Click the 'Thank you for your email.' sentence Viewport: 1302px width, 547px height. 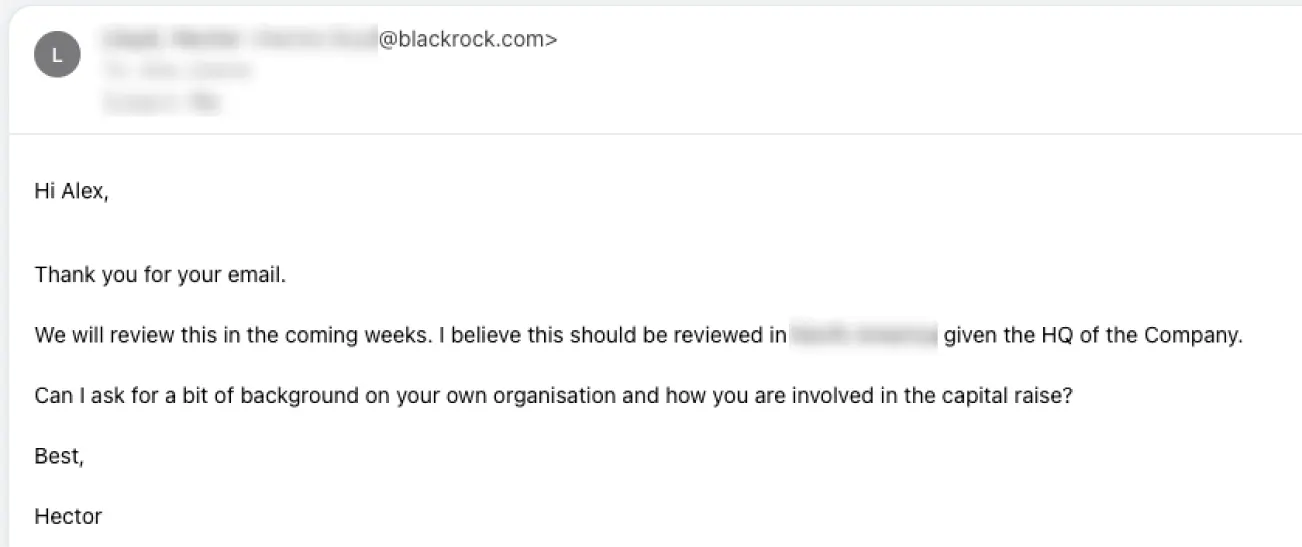(x=161, y=274)
